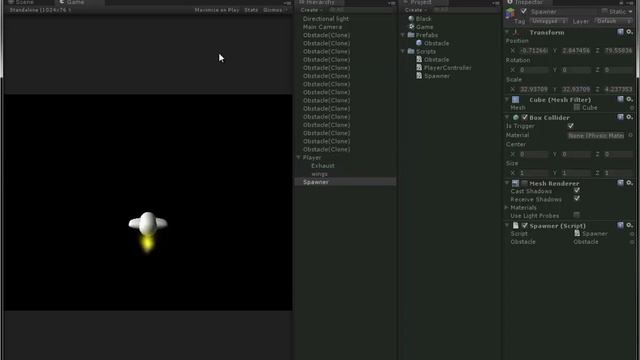Select Exhaust under Player in Hierarchy
Screen dimensions: 640x360
click(323, 166)
